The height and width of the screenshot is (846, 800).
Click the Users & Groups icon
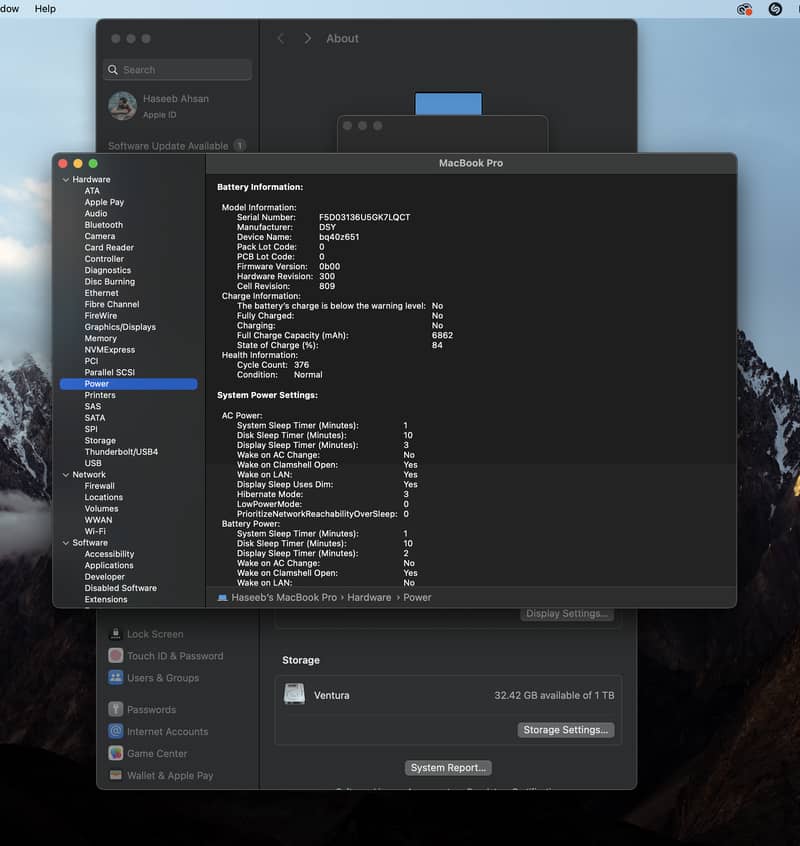coord(116,678)
